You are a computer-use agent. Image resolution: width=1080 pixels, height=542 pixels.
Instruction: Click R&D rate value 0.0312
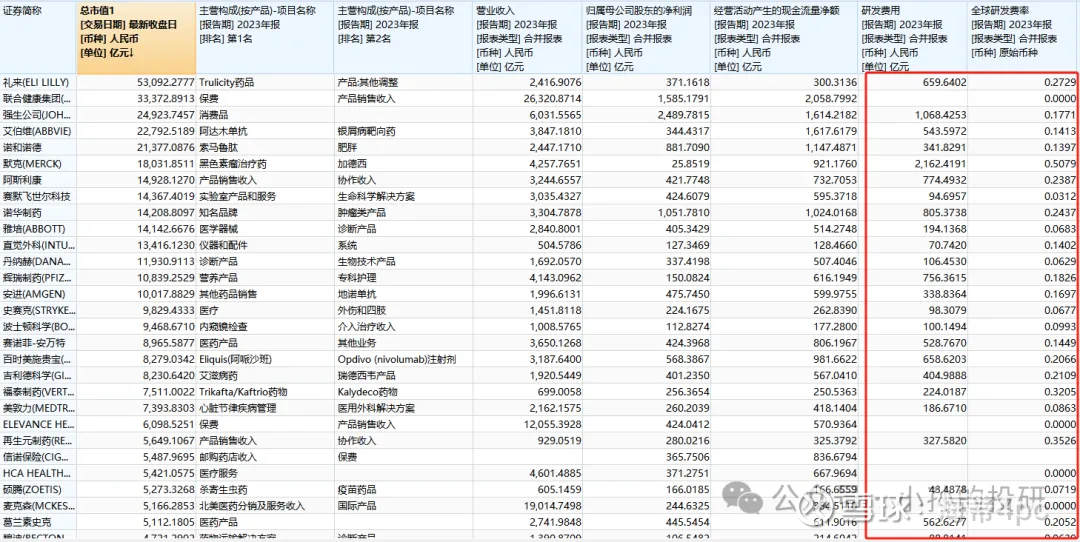tap(1062, 196)
